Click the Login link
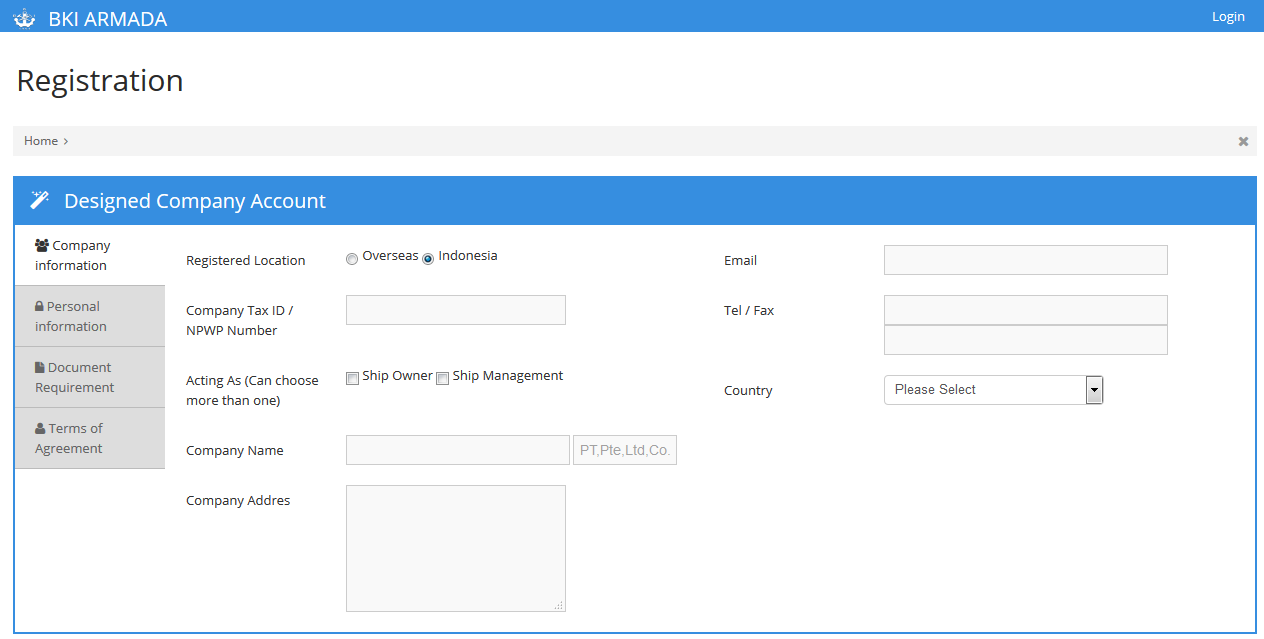Image resolution: width=1264 pixels, height=639 pixels. 1228,16
